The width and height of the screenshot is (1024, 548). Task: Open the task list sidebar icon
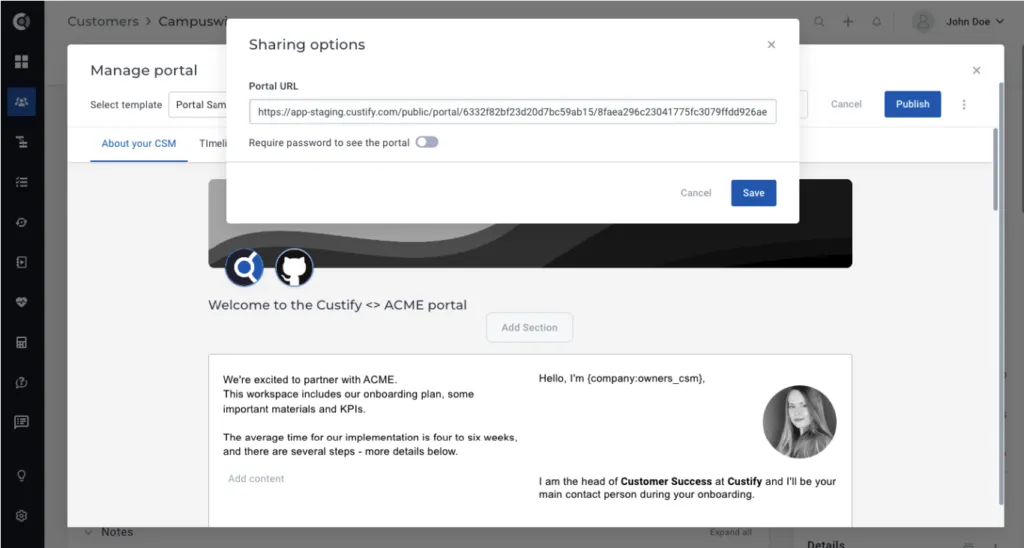[x=22, y=182]
